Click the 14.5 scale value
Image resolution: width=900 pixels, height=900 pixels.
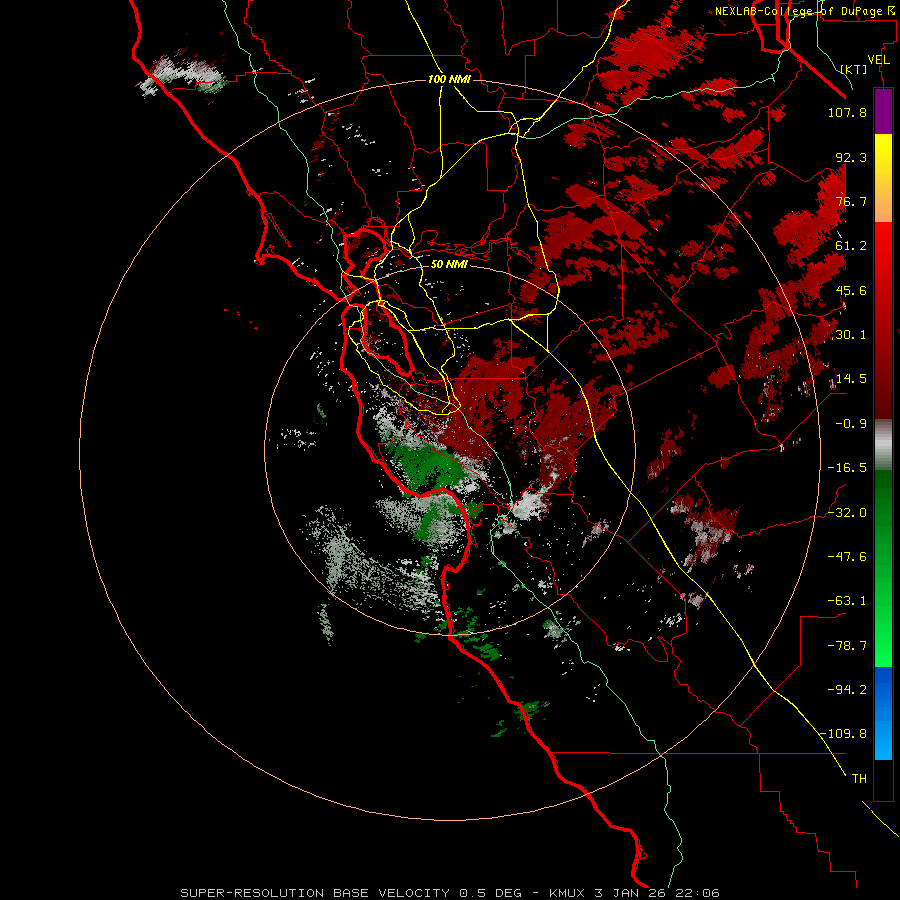(851, 379)
